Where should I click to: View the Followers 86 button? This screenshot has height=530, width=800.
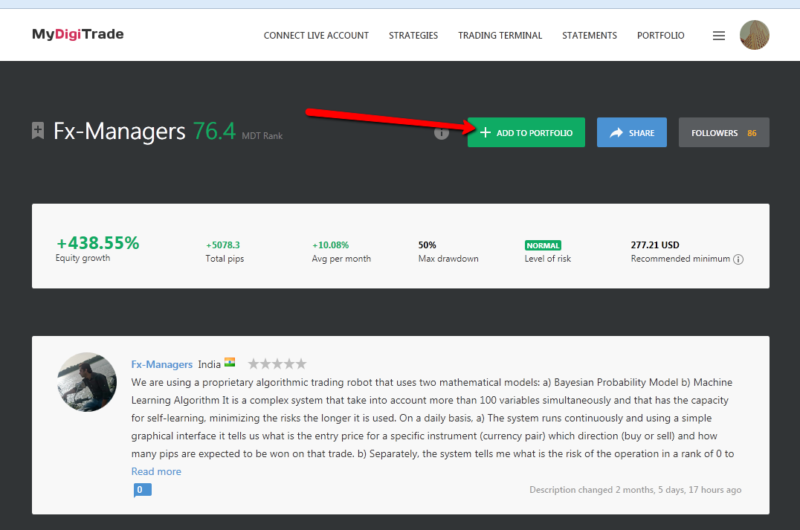click(x=724, y=133)
